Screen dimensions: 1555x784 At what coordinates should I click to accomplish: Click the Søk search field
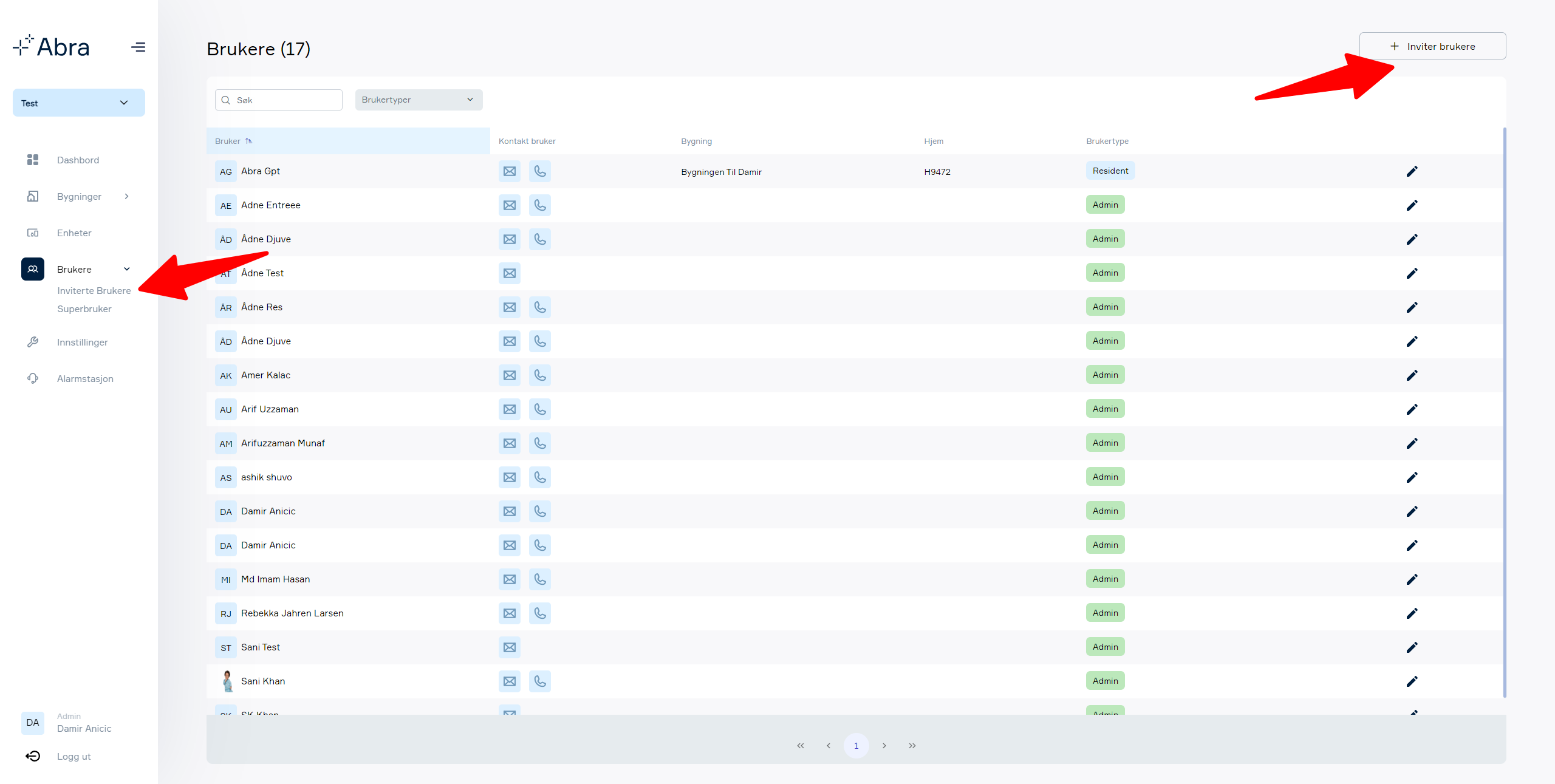pos(279,100)
